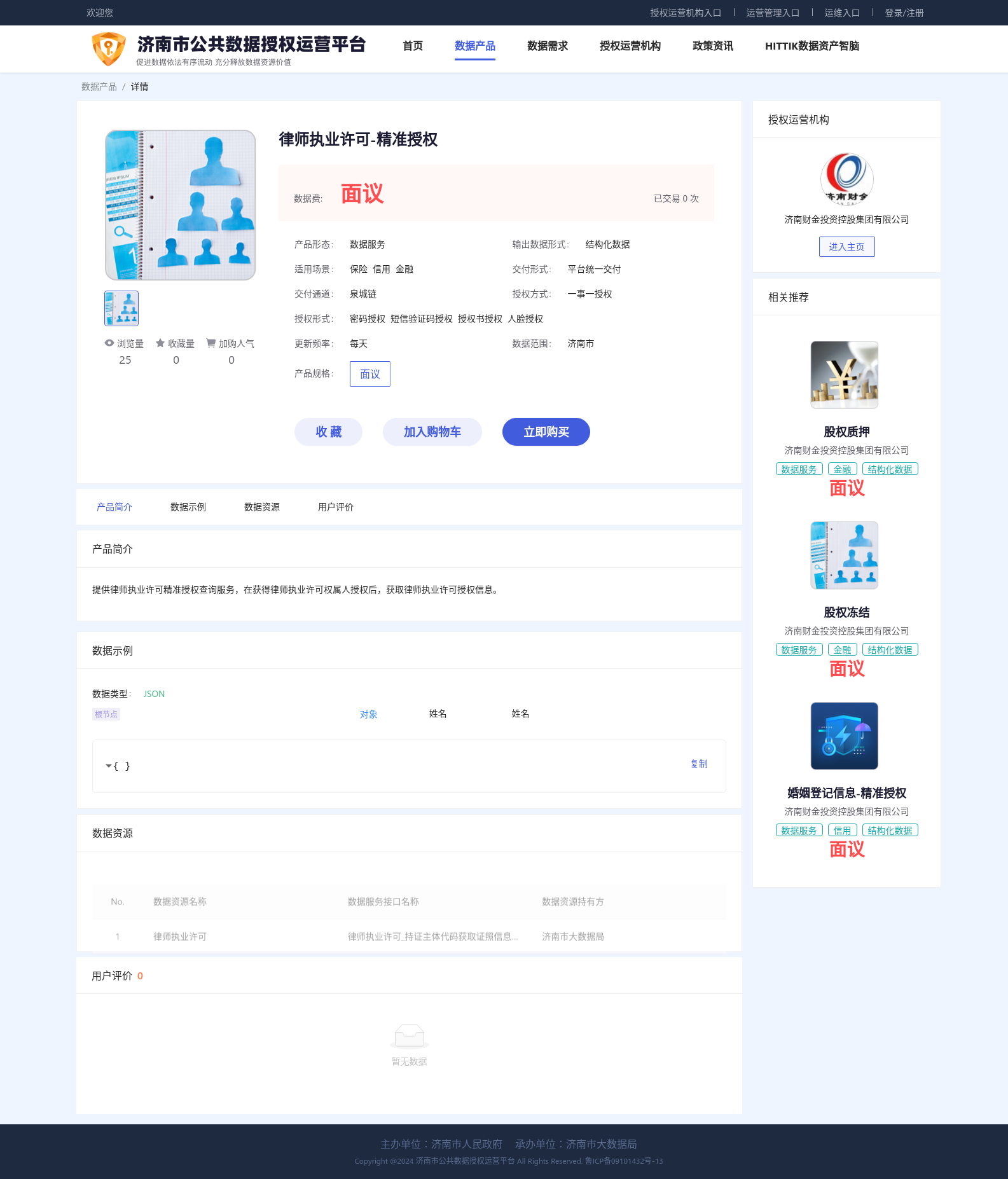The width and height of the screenshot is (1008, 1179).
Task: Select the 数据产品 nav item
Action: point(475,46)
